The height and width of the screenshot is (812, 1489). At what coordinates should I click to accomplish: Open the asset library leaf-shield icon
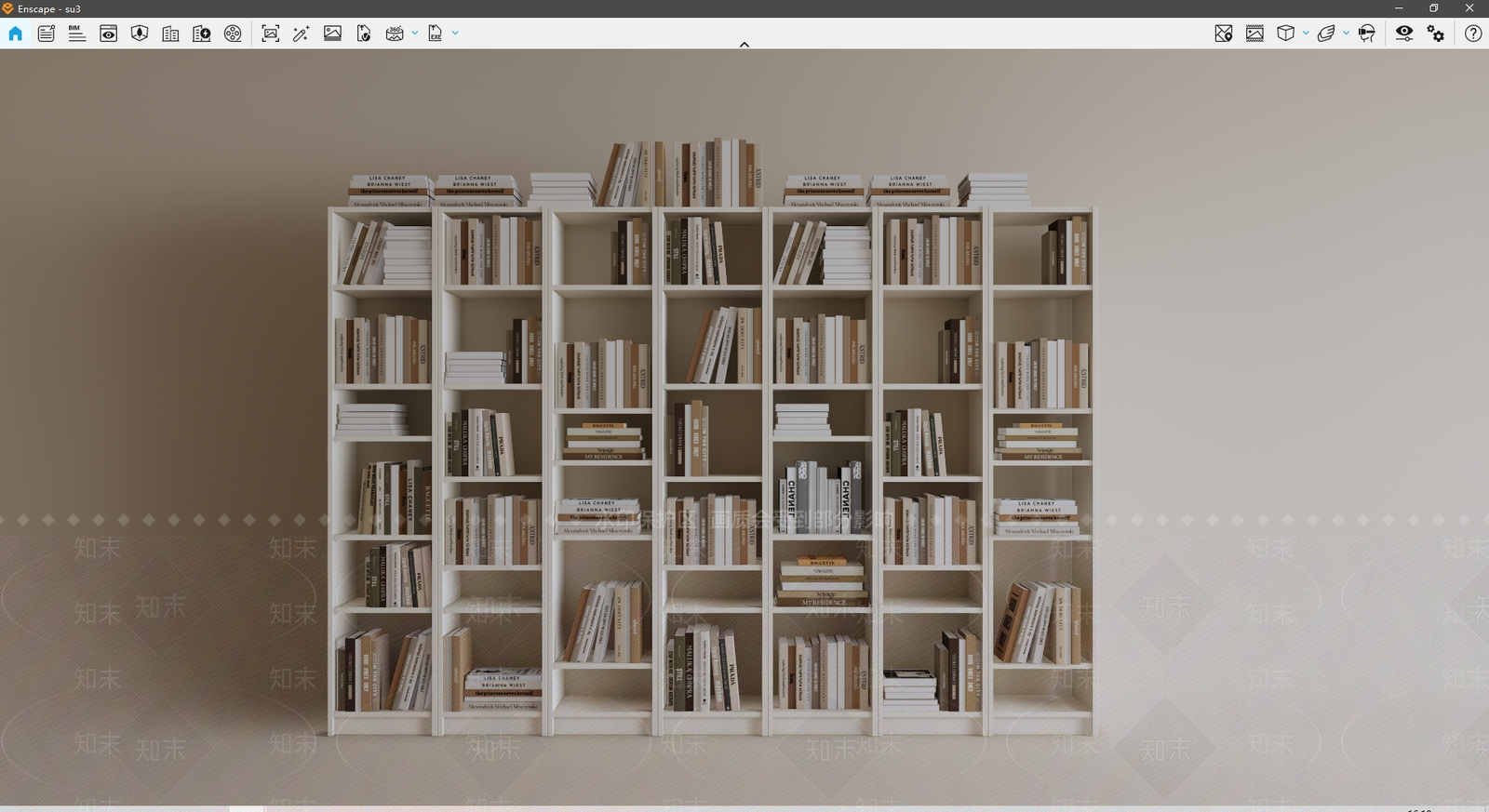140,33
